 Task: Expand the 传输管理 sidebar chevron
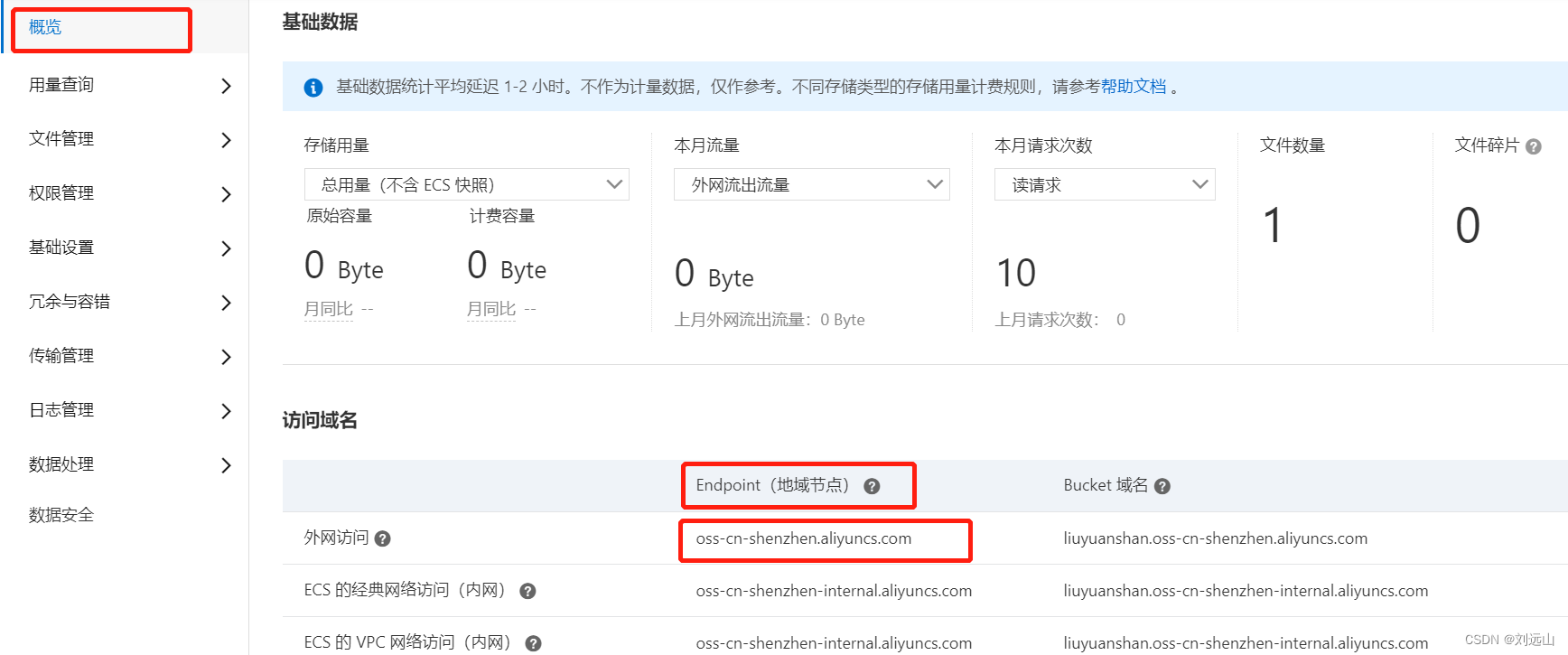tap(226, 357)
